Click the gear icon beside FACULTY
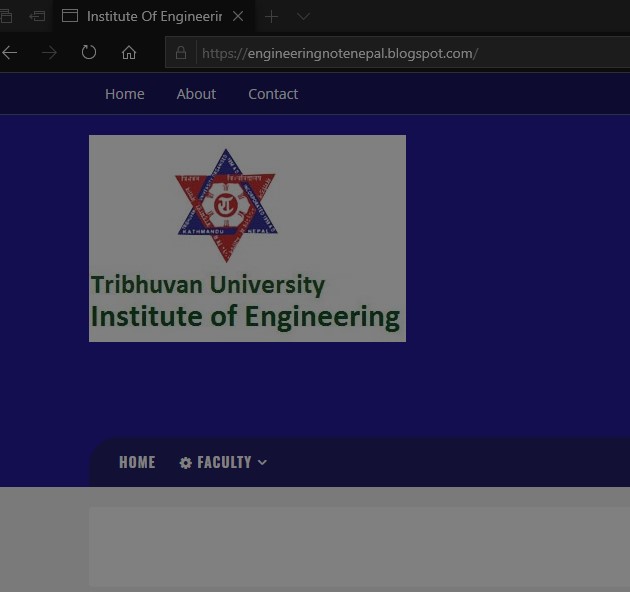 click(186, 463)
